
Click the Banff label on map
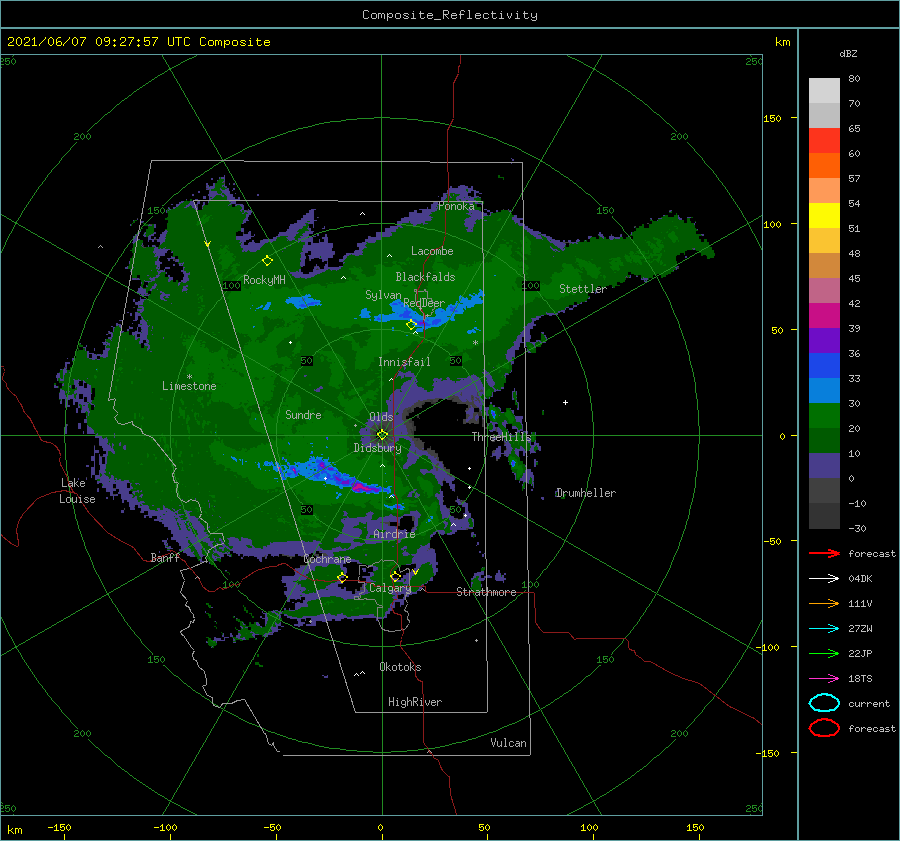pos(165,557)
